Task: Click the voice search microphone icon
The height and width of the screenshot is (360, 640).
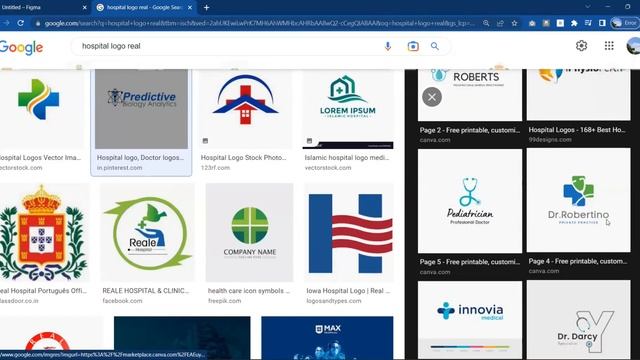Action: 388,46
